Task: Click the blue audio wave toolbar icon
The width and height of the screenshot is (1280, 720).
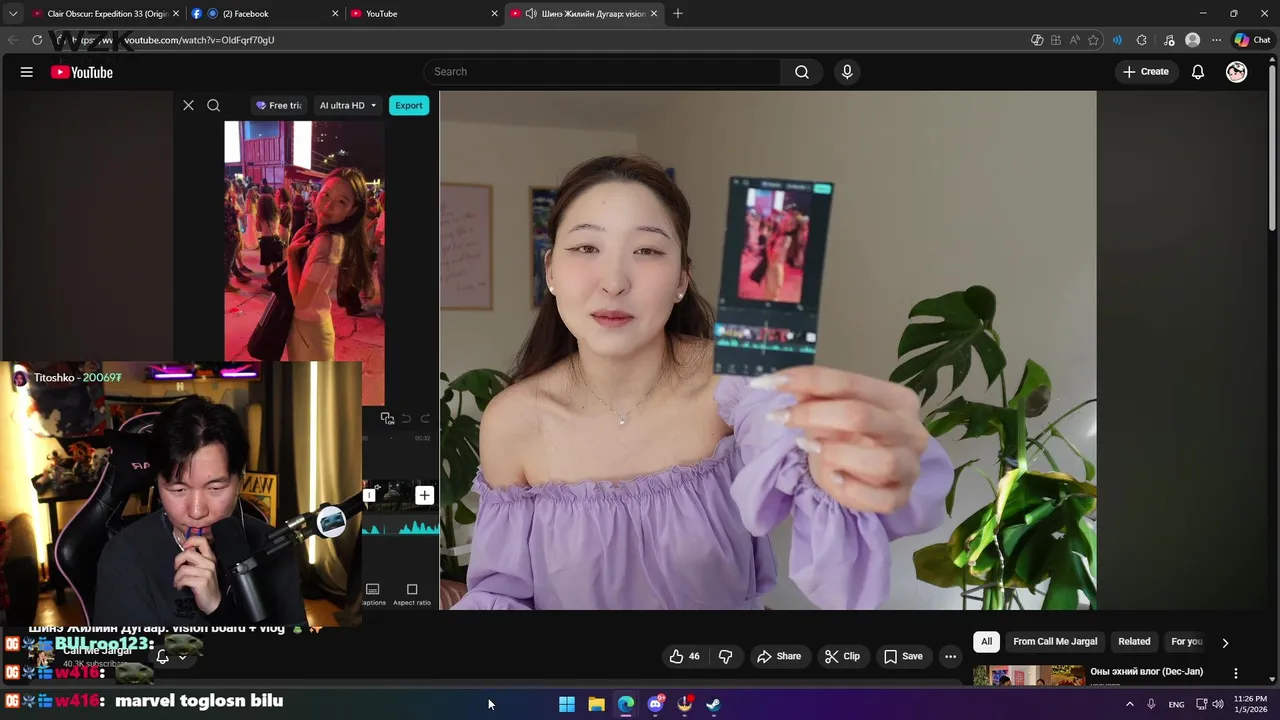Action: coord(1117,40)
